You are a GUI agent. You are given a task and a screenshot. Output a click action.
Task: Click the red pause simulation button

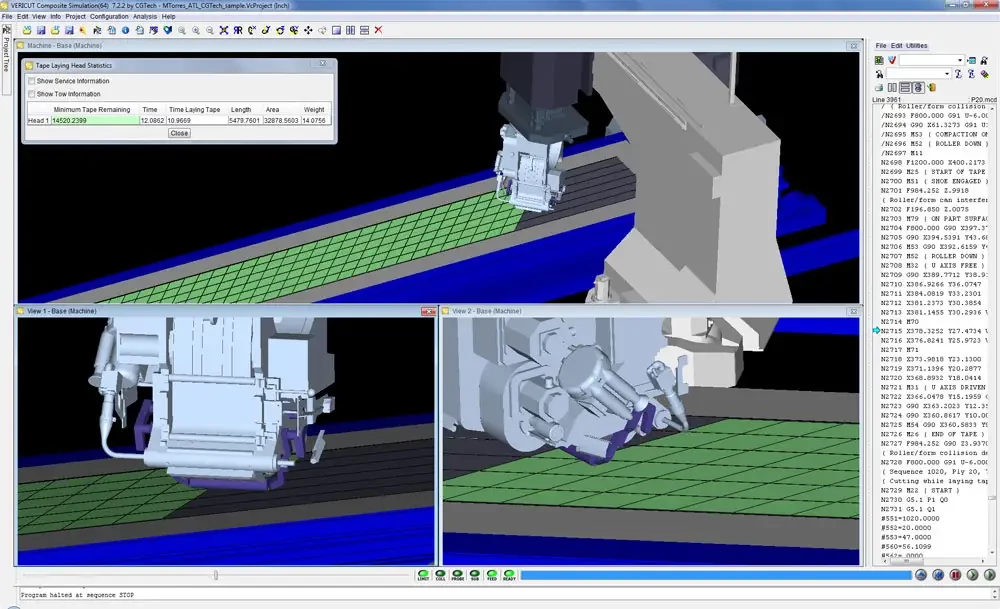click(955, 575)
